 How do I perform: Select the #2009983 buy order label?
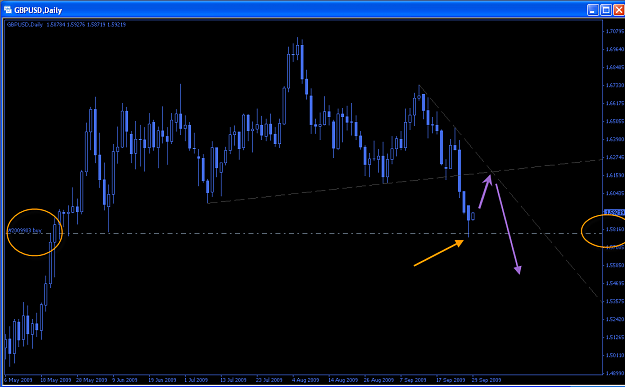coord(25,230)
